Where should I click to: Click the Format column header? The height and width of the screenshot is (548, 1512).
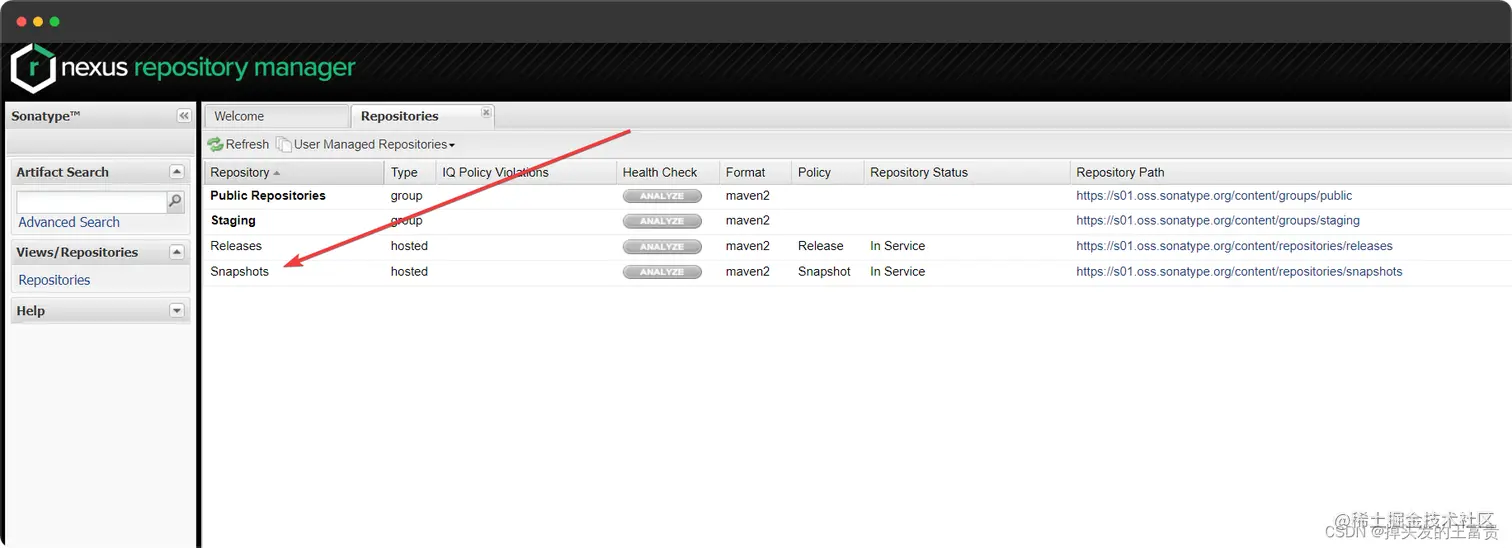coord(755,172)
